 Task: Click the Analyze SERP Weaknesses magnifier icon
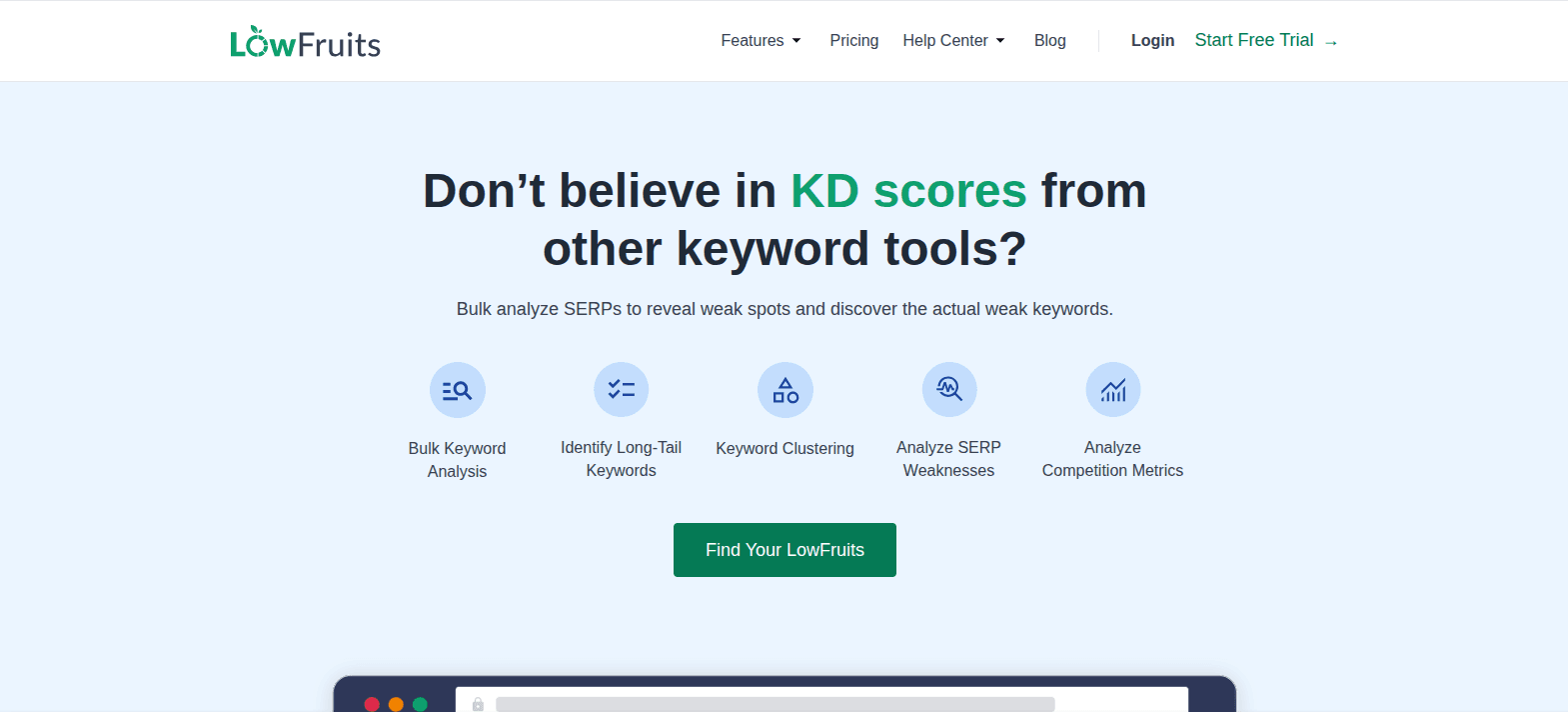949,390
